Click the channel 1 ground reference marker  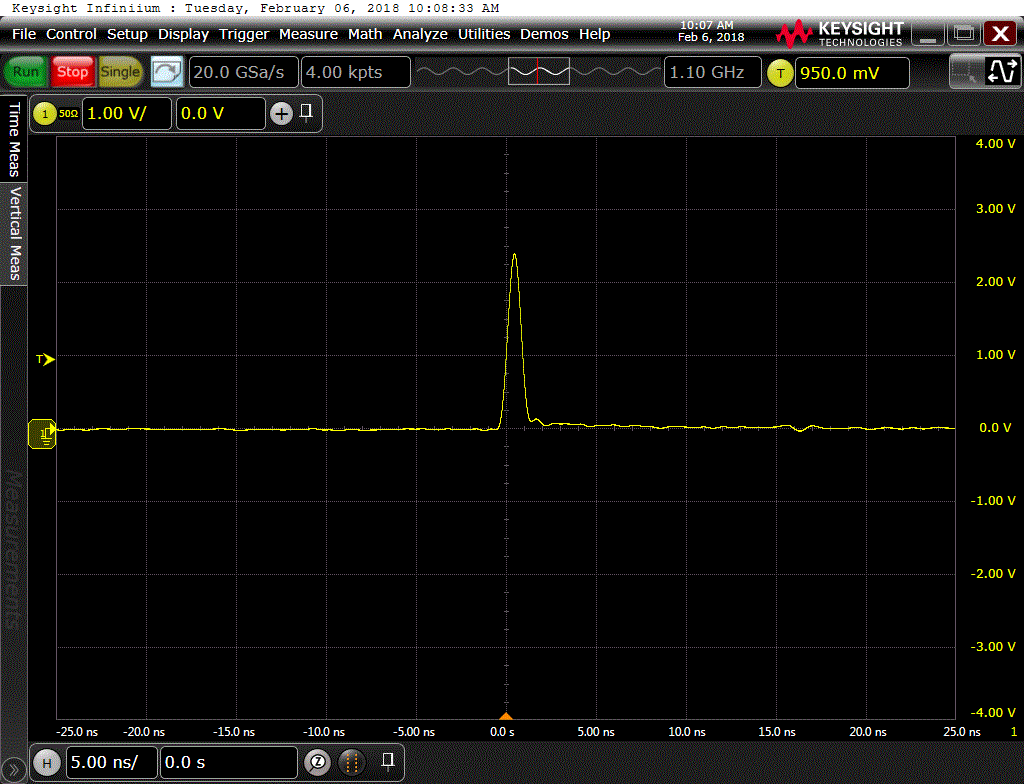tap(42, 434)
